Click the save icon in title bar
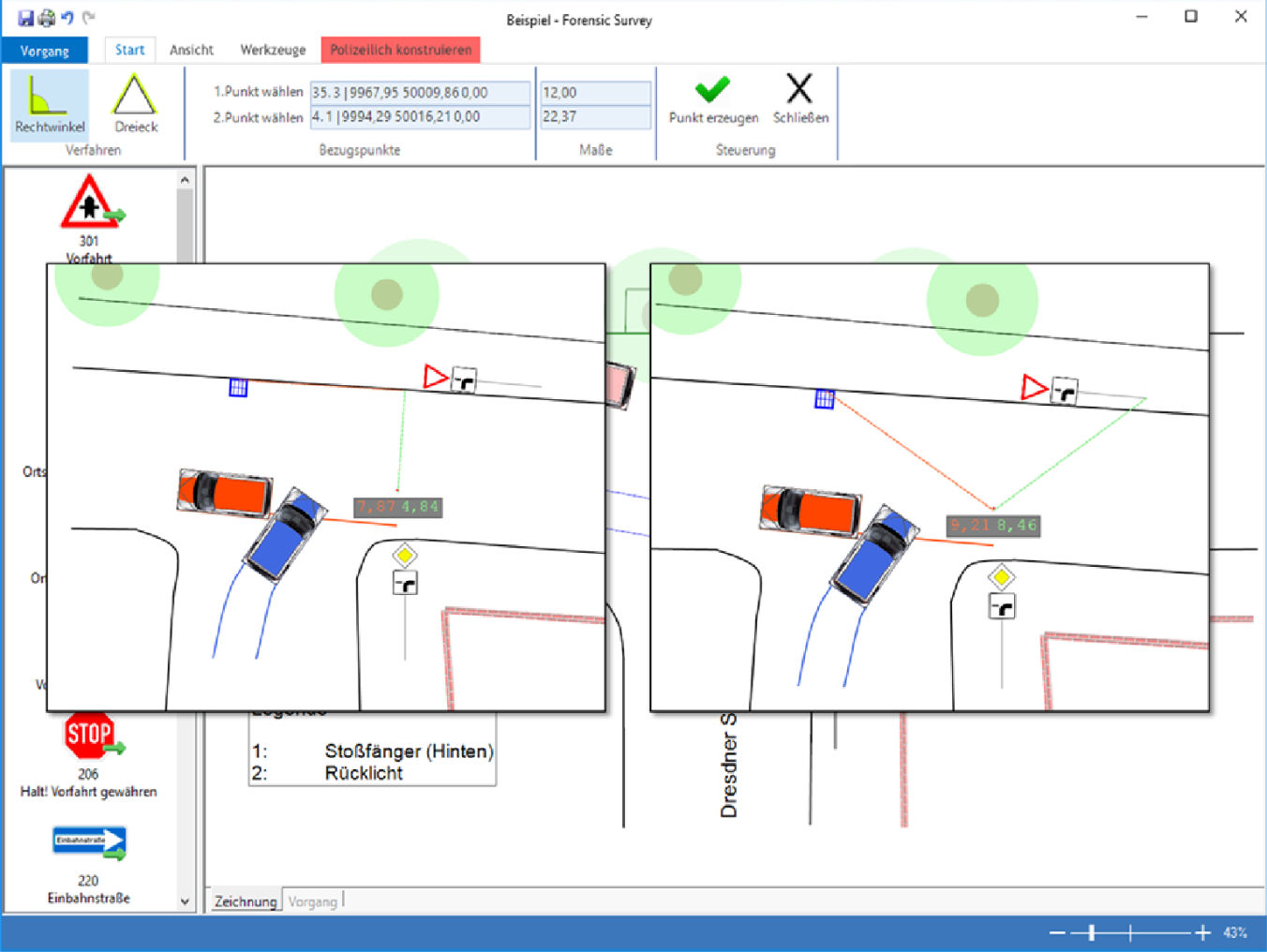Viewport: 1267px width, 952px height. click(x=25, y=18)
